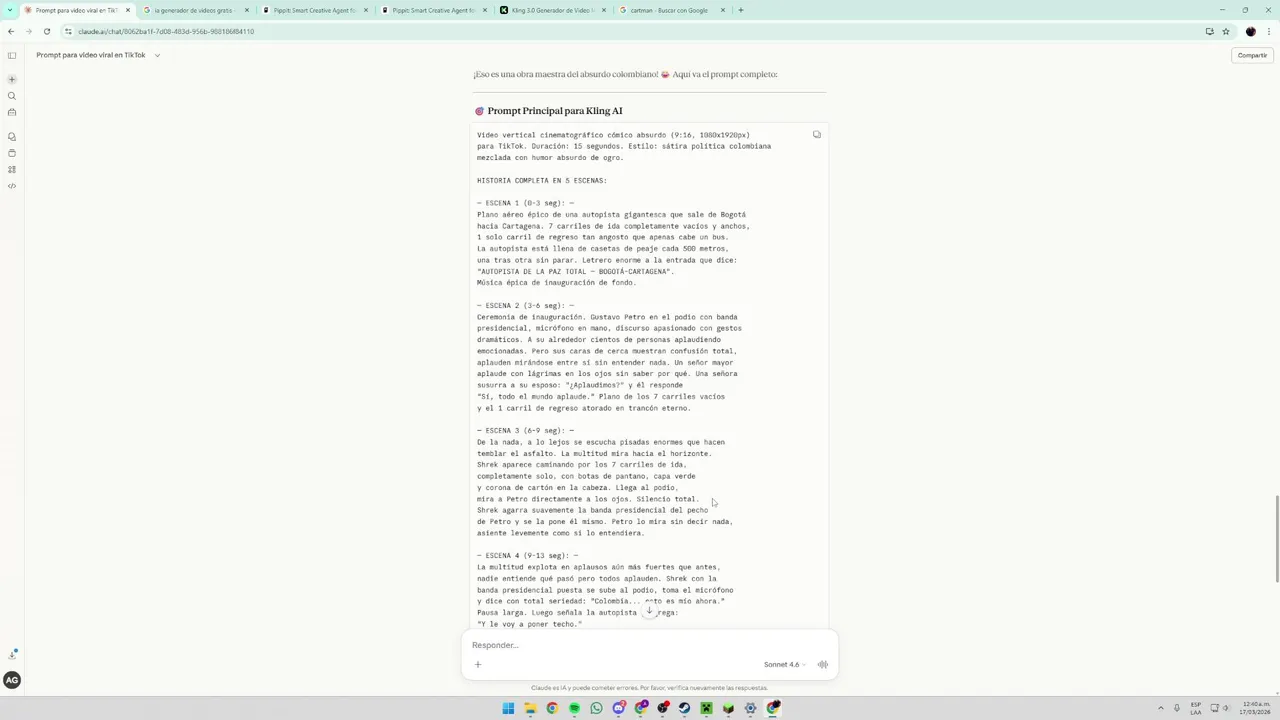Screen dimensions: 1280x720
Task: Open the site information icon in the address bar
Action: coord(68,31)
